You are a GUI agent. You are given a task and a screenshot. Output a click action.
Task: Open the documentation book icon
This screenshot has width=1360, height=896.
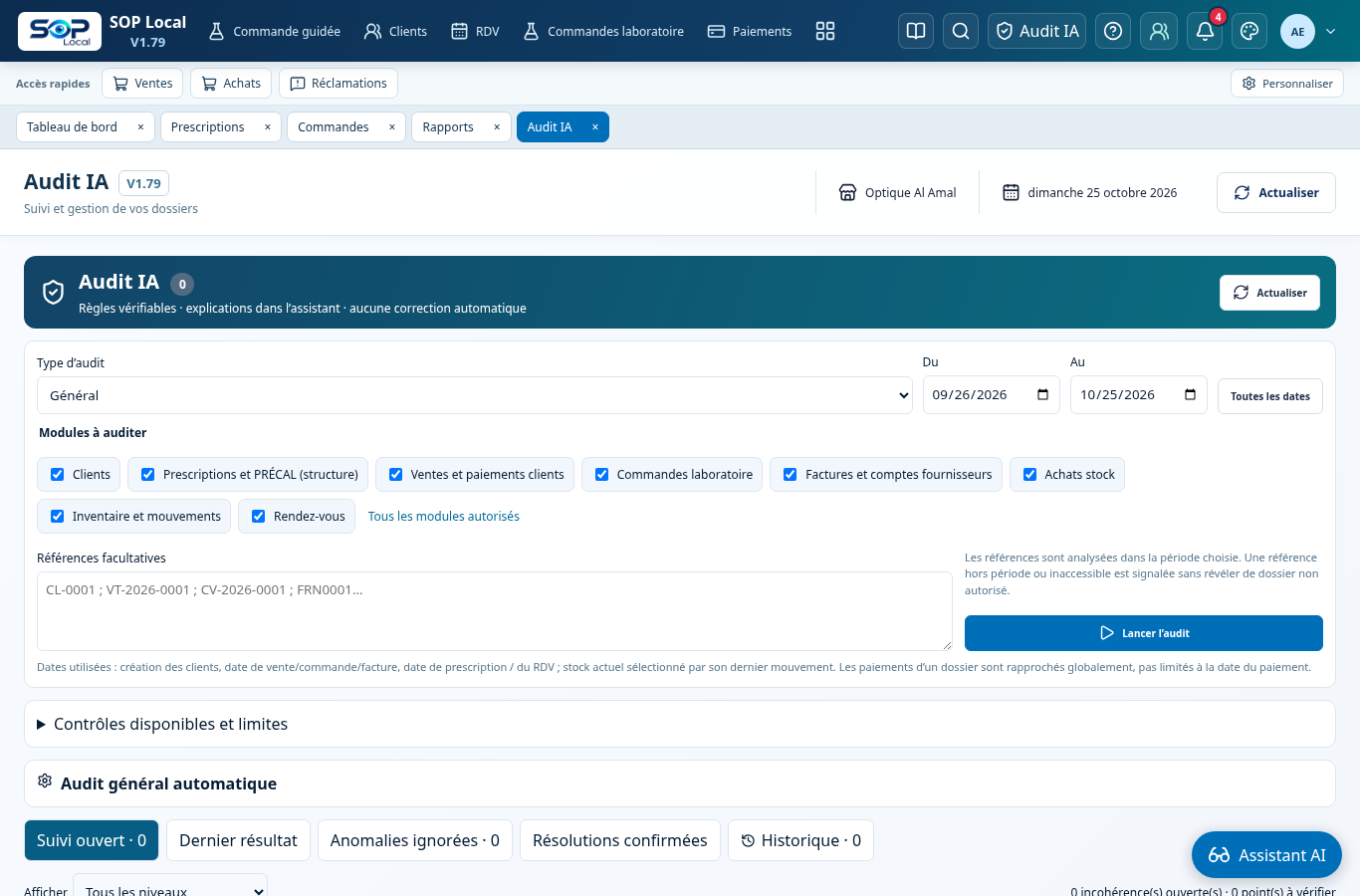pyautogui.click(x=916, y=31)
